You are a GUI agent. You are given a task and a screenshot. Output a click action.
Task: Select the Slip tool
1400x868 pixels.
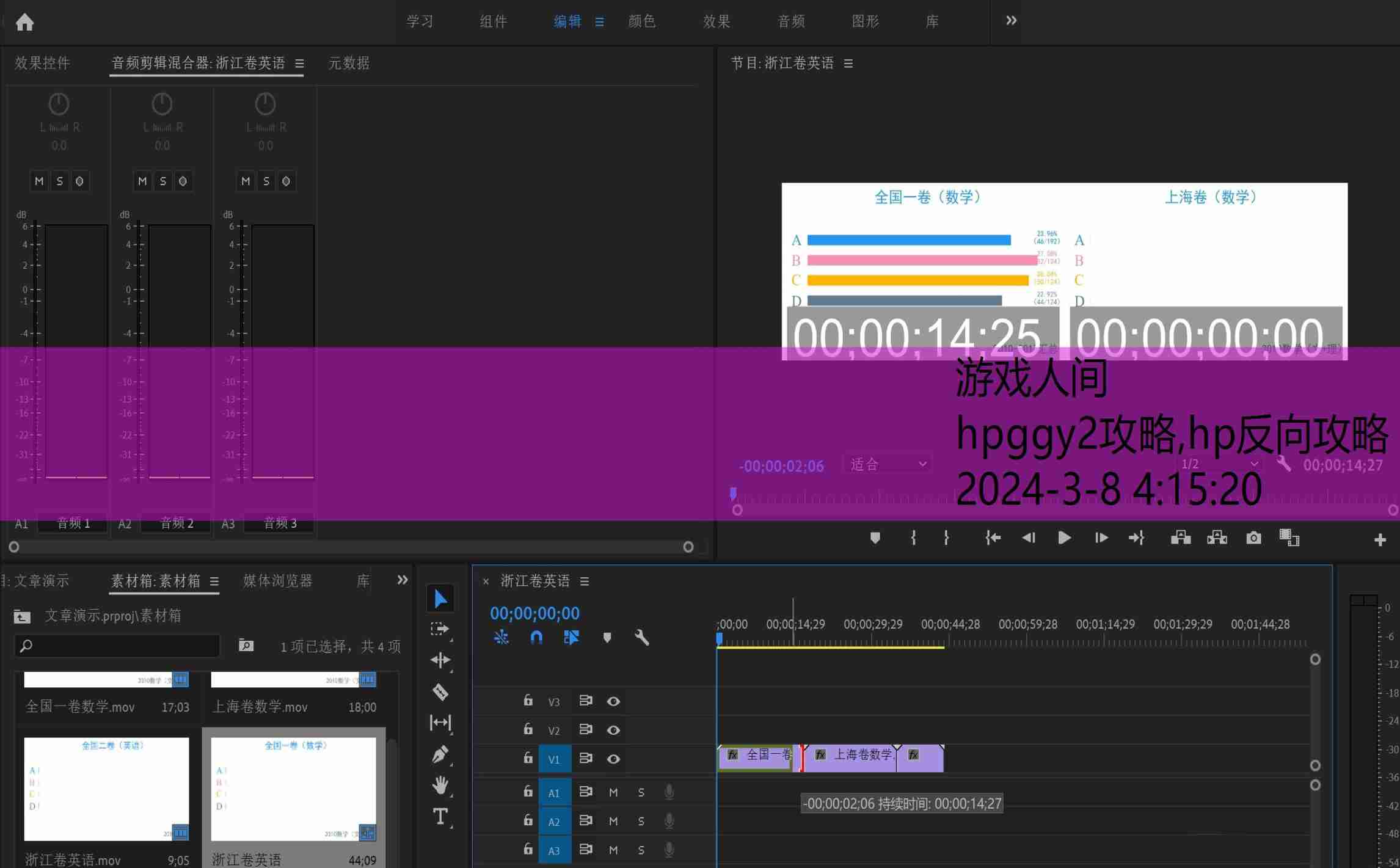[440, 723]
